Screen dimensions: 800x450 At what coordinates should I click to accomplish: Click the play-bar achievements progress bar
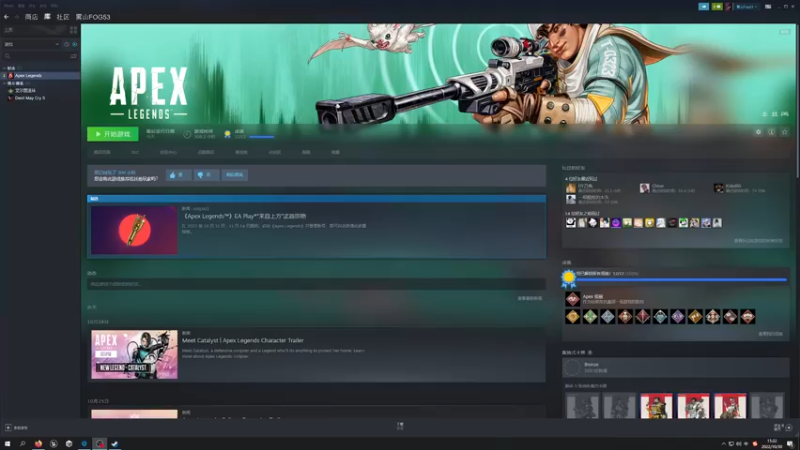point(261,137)
